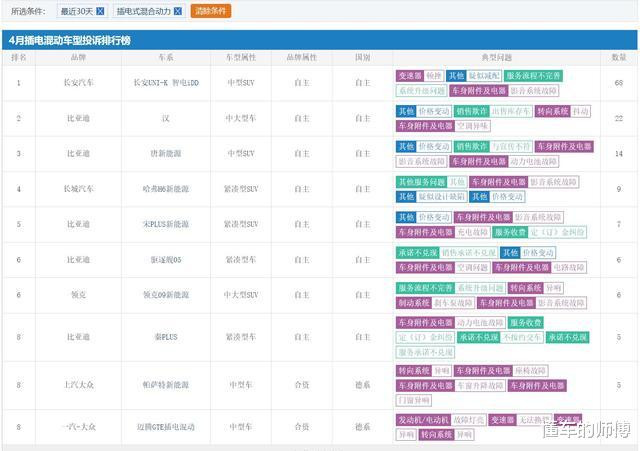Open the 长安UNI-K 智电iDD model
This screenshot has height=451, width=640.
(x=166, y=83)
